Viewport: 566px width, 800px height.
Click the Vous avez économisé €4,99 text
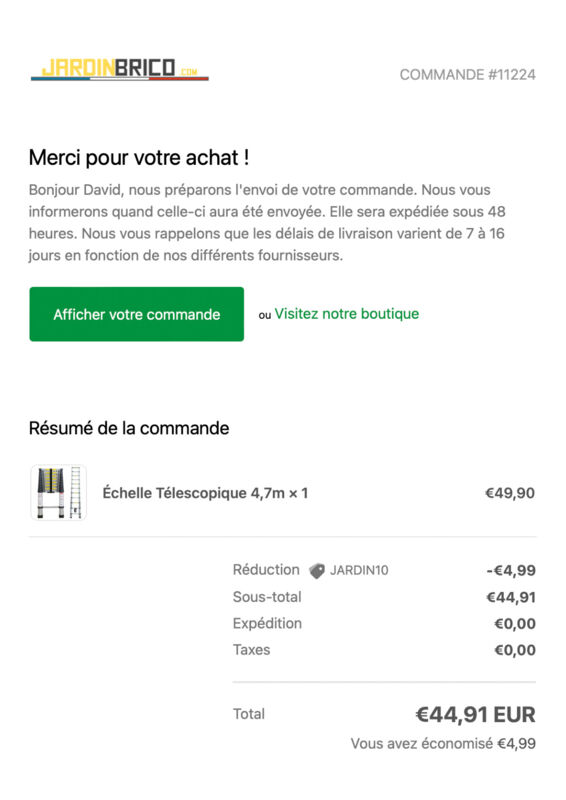point(443,744)
